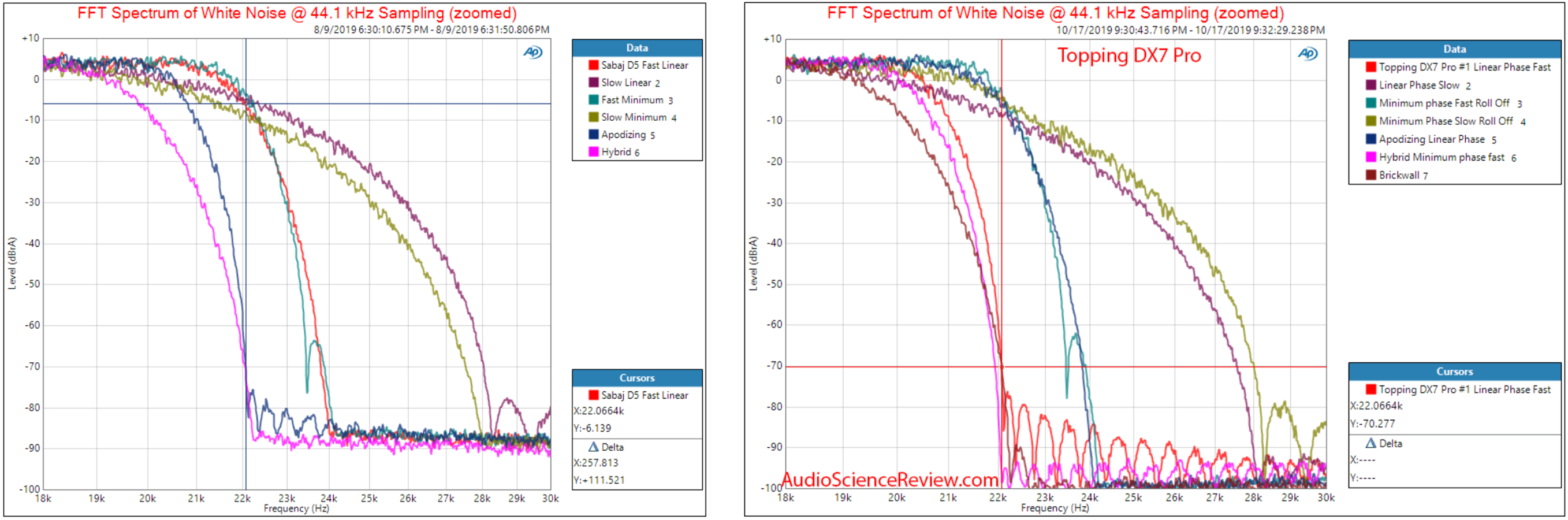
Task: Select purple Slow Linear legend swatch
Action: point(593,82)
